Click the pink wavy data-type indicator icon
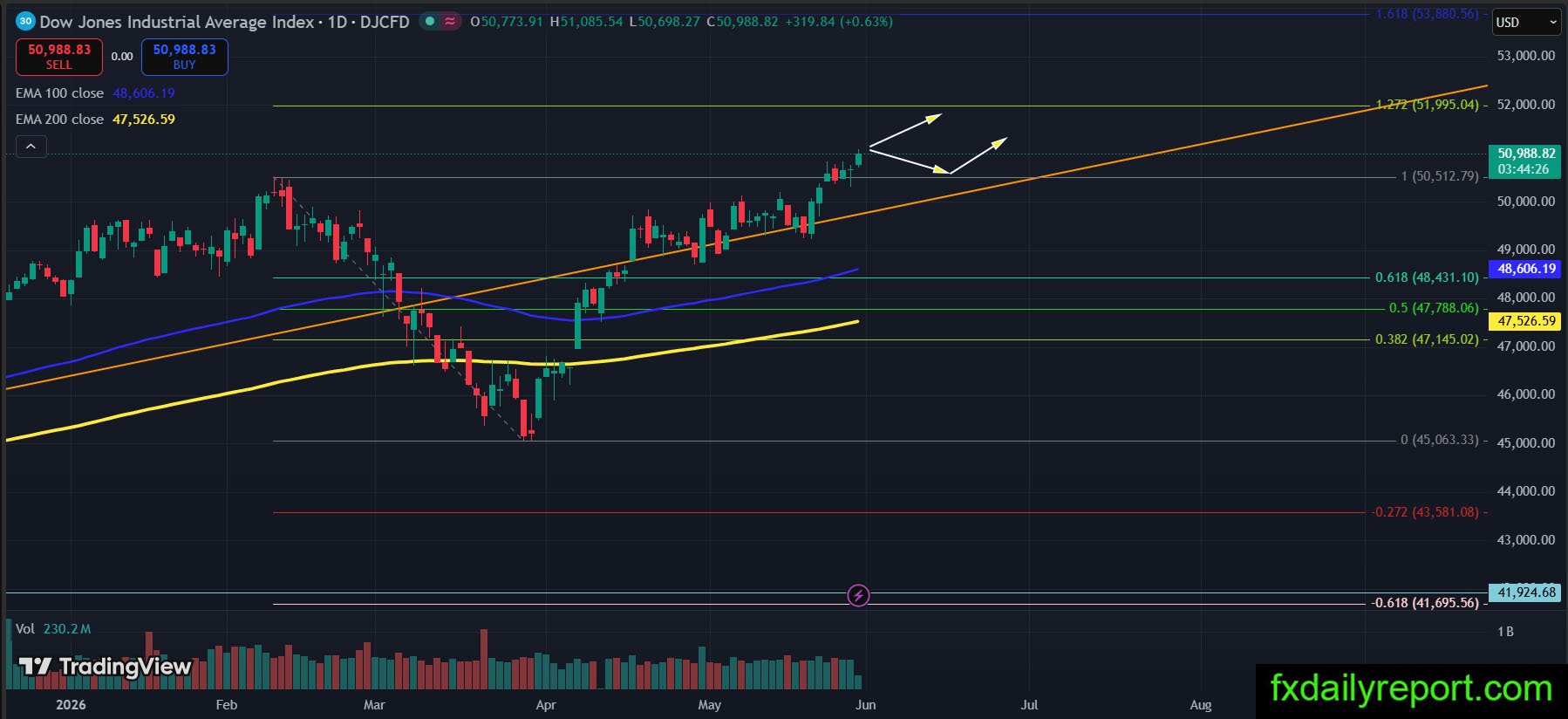This screenshot has height=719, width=1568. tap(450, 22)
